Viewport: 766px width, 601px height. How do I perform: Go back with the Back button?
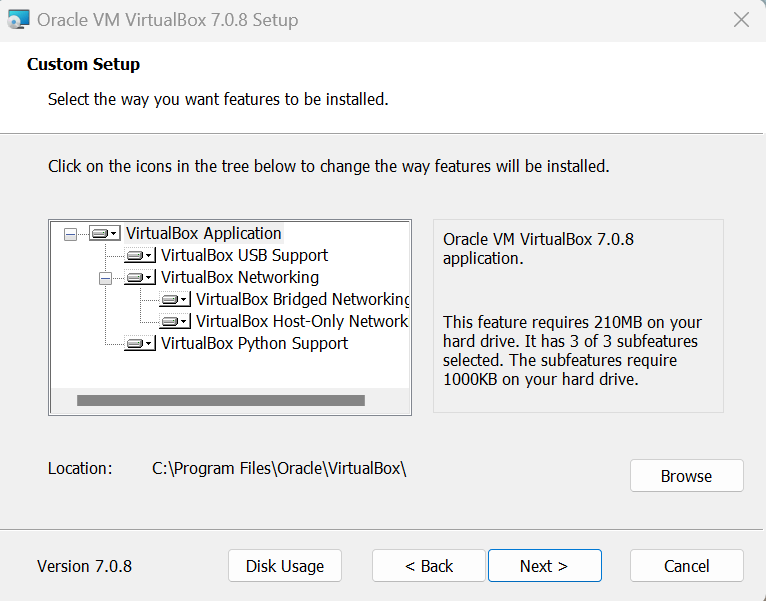429,566
